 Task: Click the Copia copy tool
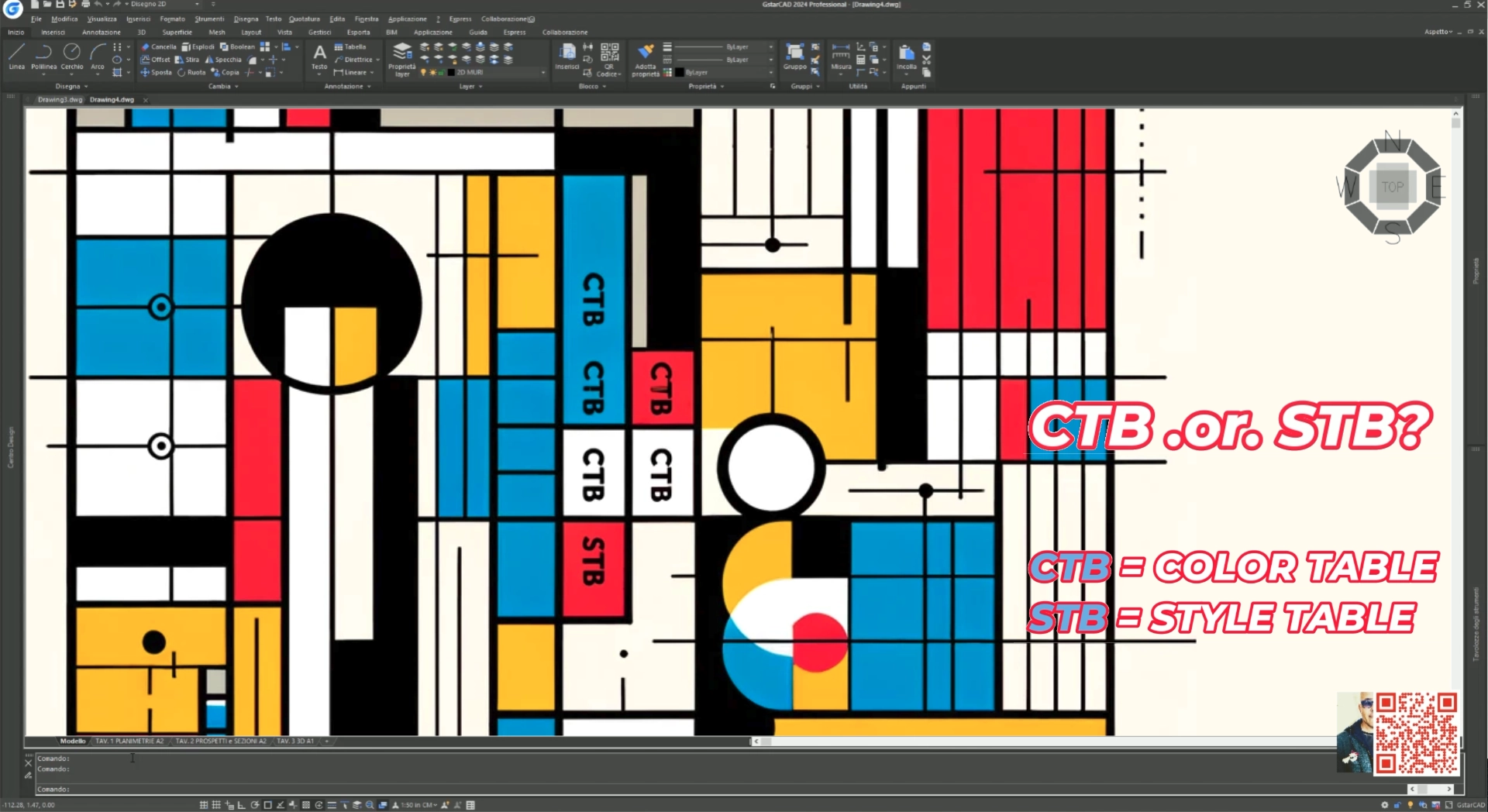[226, 72]
